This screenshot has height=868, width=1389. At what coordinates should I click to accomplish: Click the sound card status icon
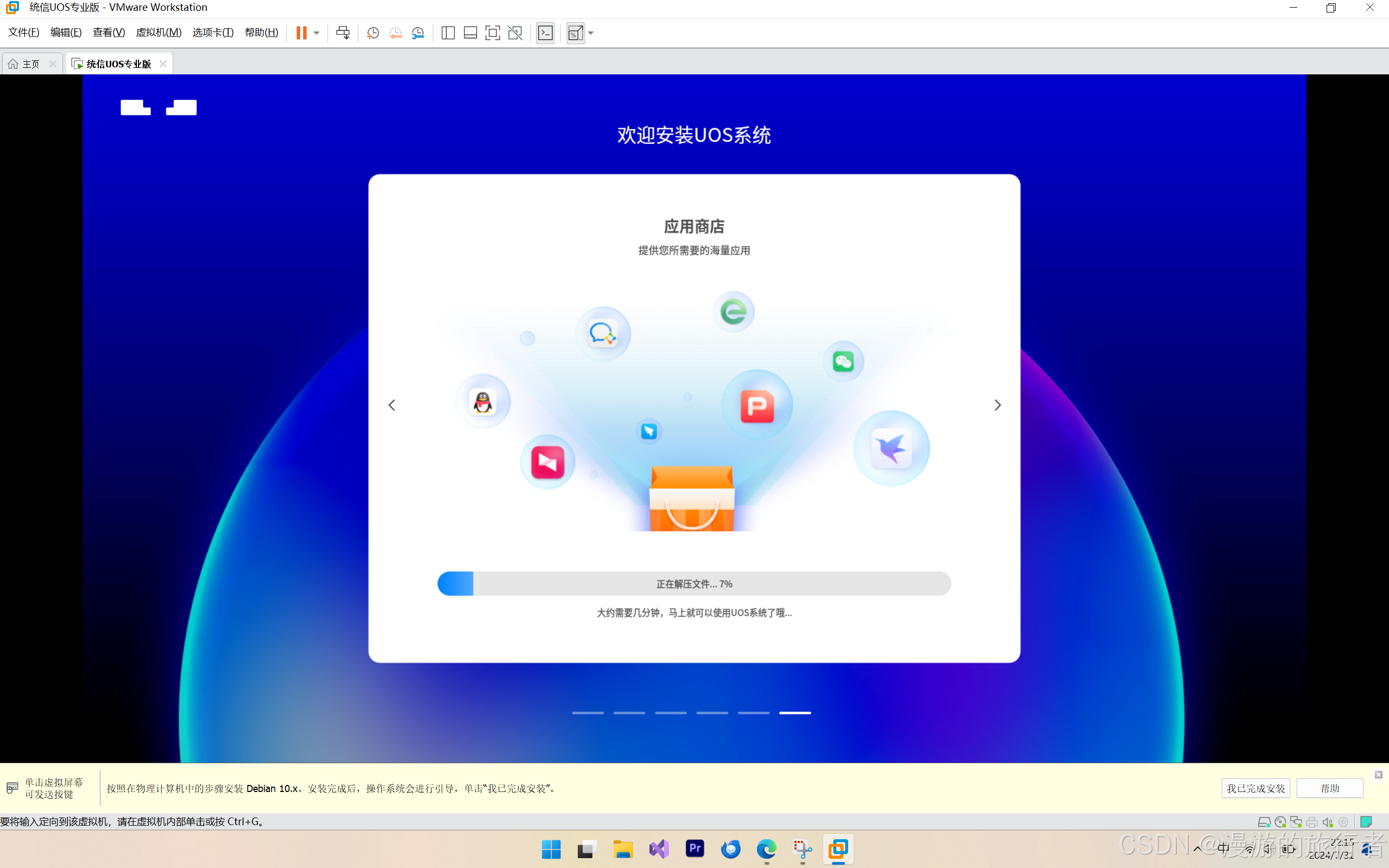pos(1328,822)
